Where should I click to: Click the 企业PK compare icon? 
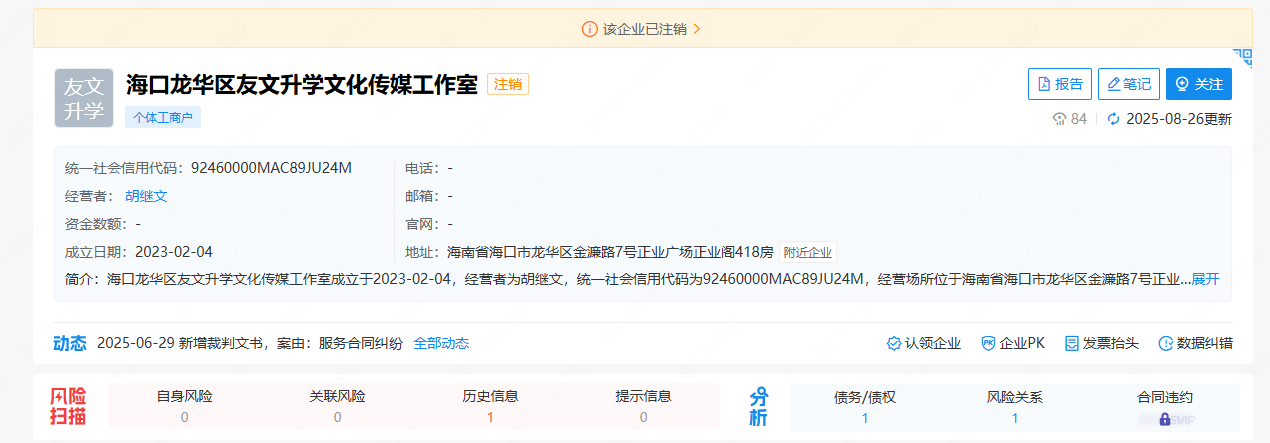(988, 343)
